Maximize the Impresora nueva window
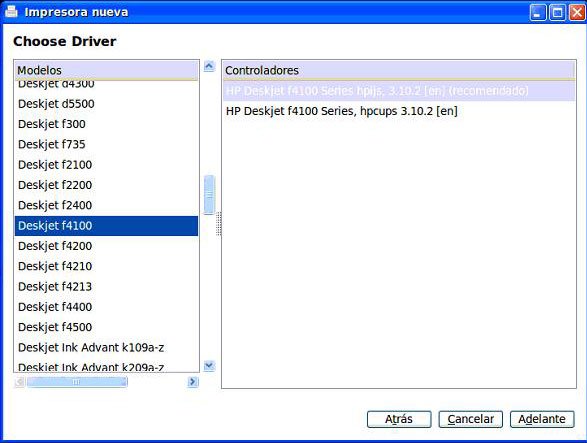 557,12
